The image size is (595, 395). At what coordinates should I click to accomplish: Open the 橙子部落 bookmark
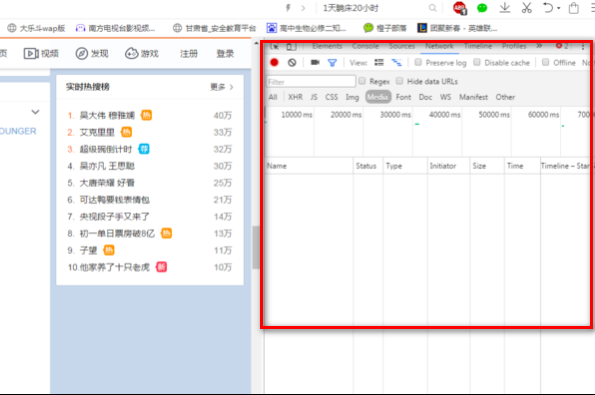tap(385, 28)
